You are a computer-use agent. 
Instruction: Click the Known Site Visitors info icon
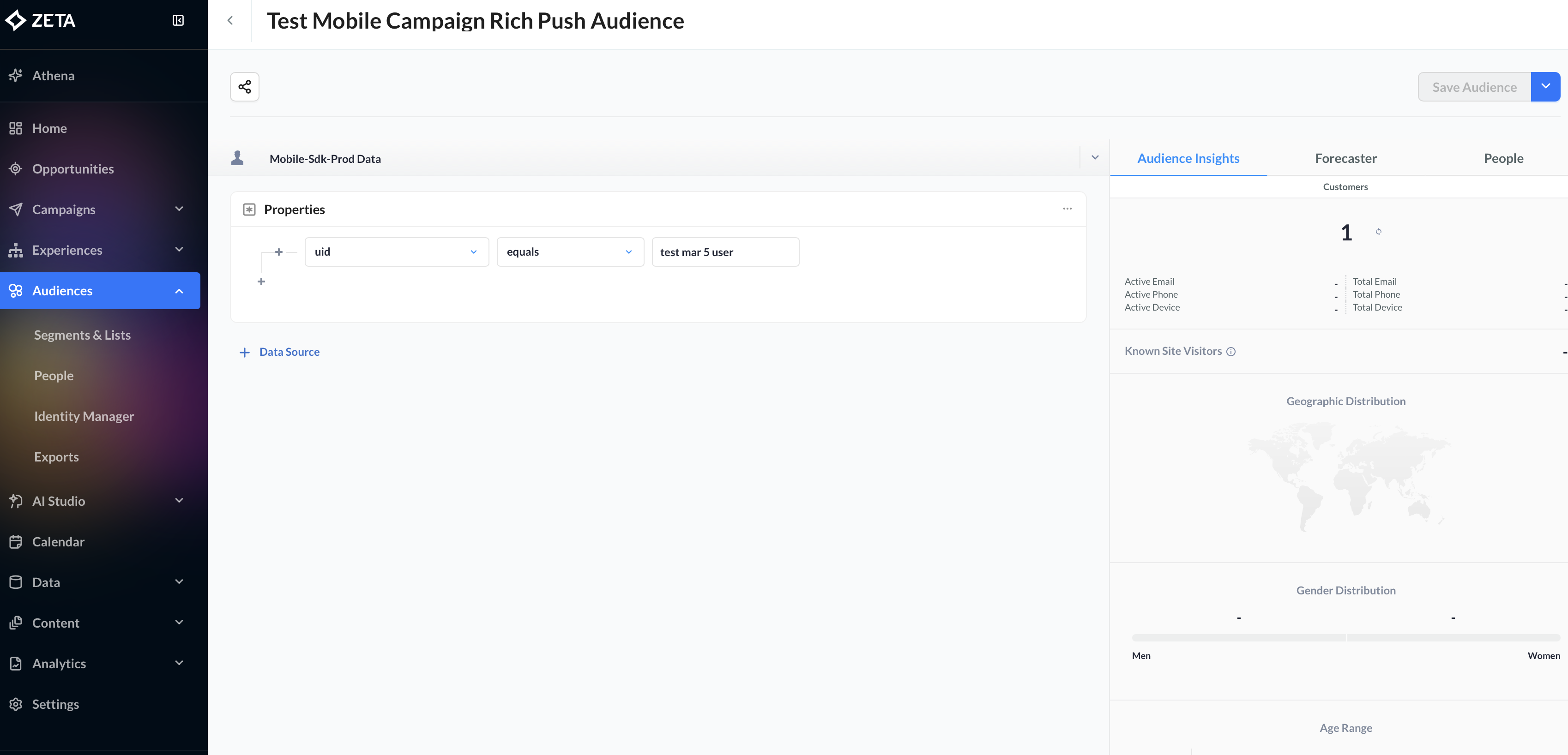click(1231, 352)
